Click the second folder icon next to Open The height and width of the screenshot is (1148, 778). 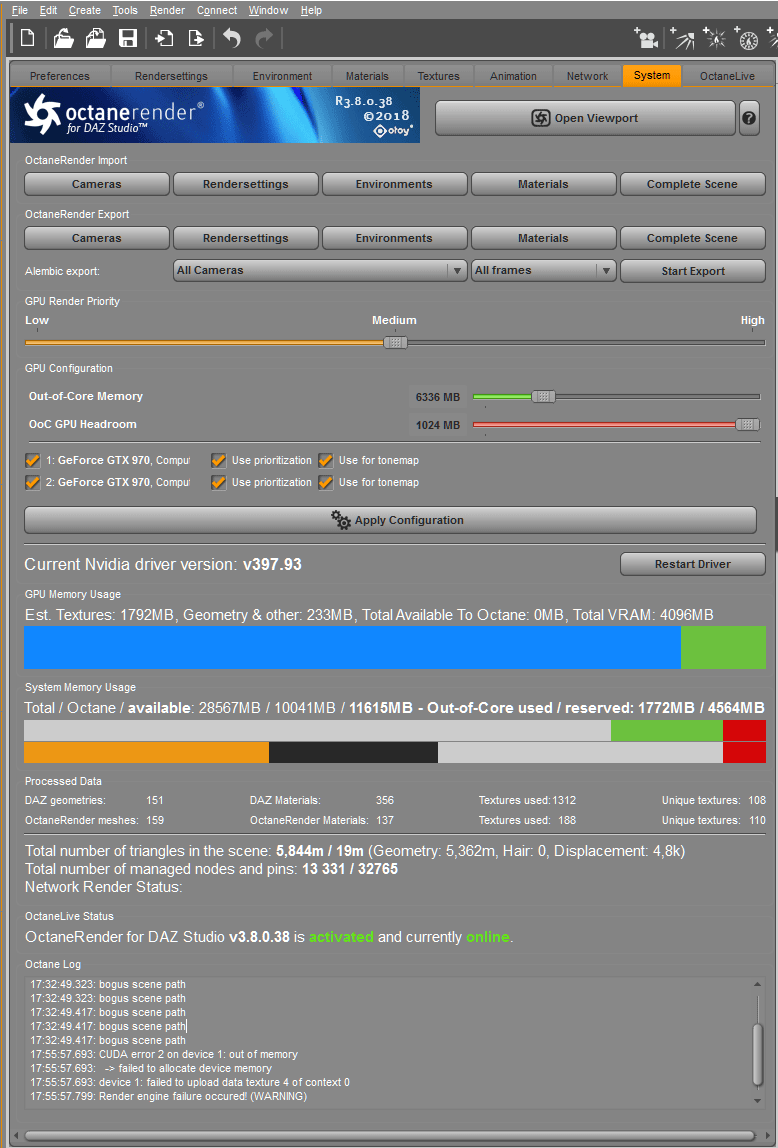tap(96, 38)
